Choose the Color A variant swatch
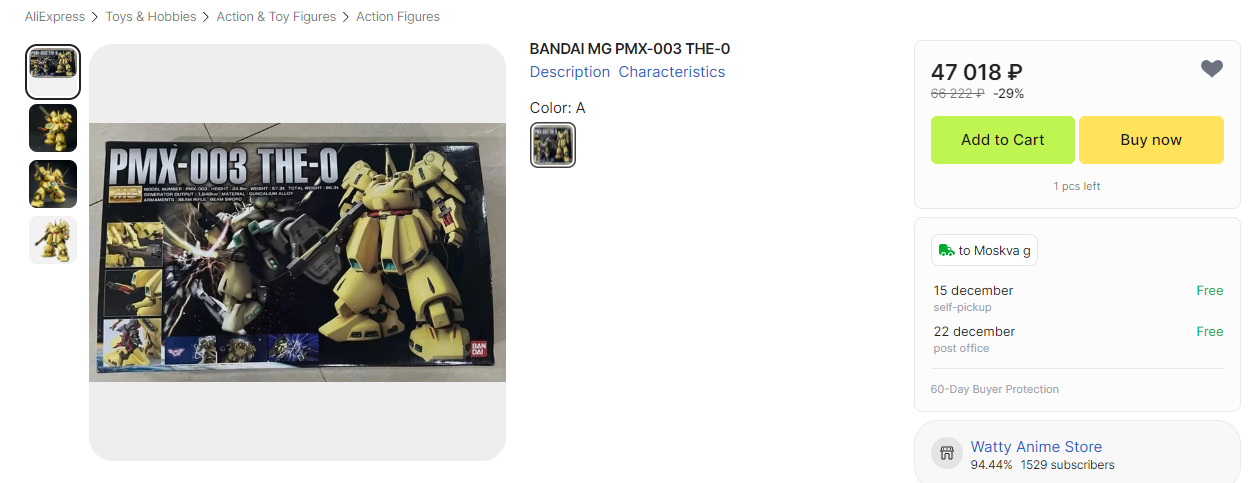 pos(552,145)
